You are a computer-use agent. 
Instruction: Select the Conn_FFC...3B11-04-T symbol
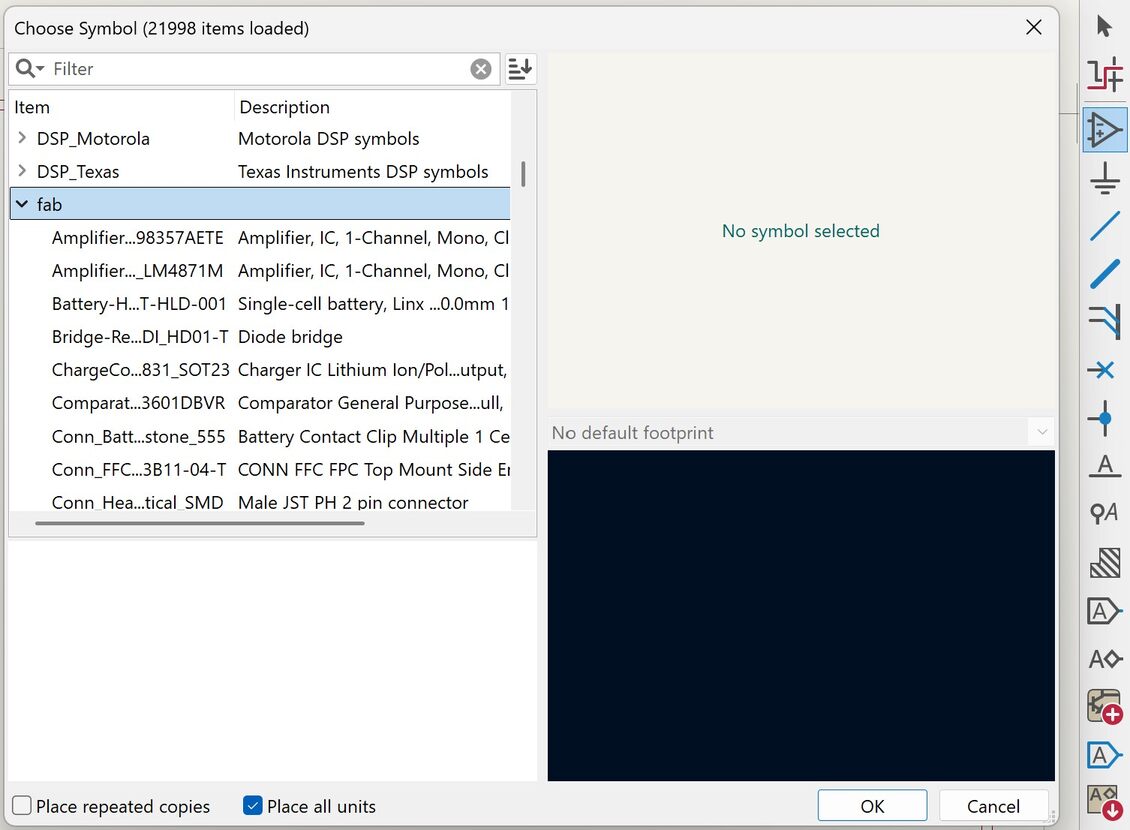(x=138, y=470)
